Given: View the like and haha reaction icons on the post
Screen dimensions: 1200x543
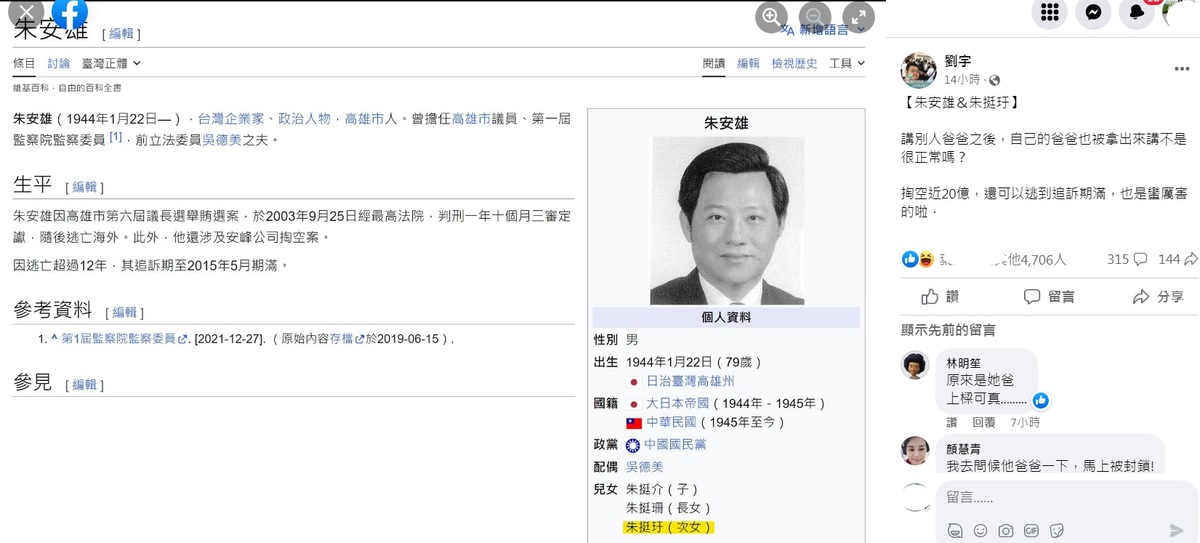Looking at the screenshot, I should [918, 259].
